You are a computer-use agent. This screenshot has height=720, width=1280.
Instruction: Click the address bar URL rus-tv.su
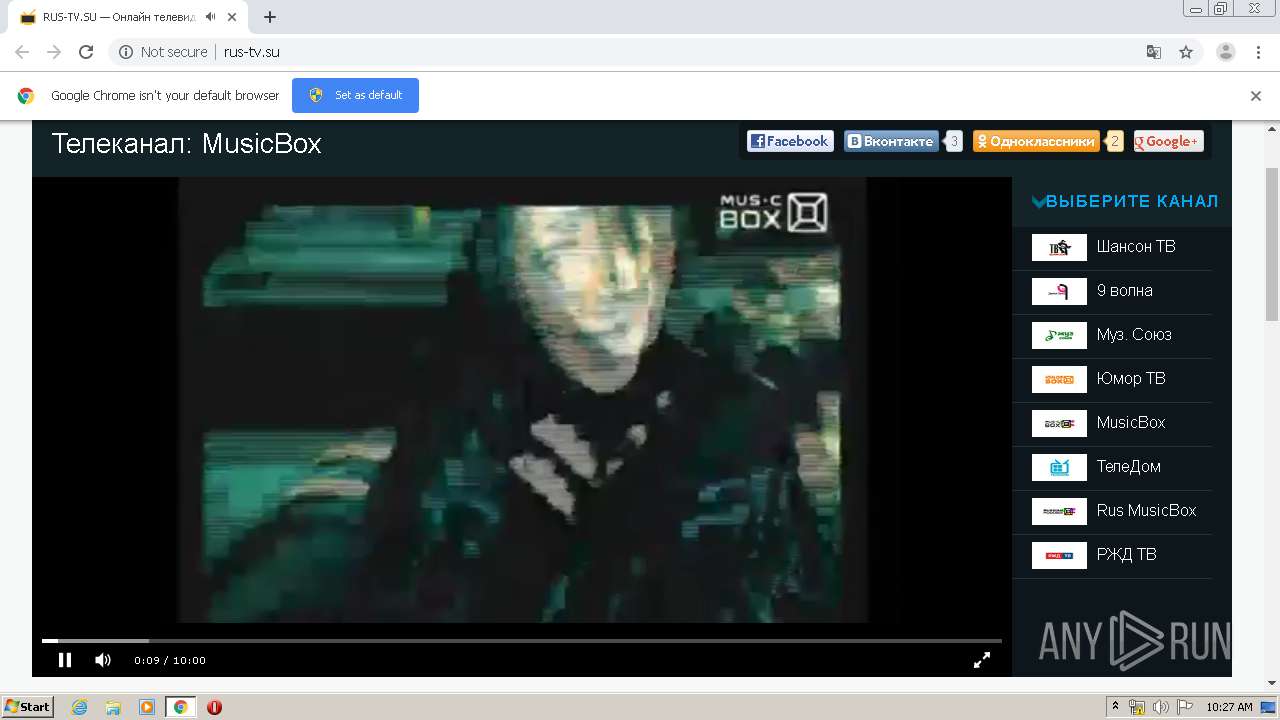point(252,52)
